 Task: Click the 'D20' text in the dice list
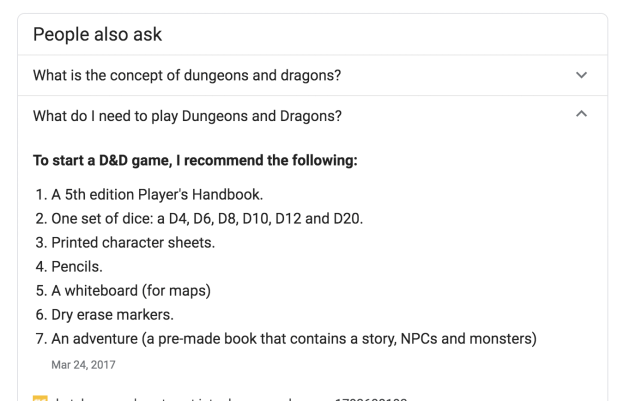click(348, 218)
